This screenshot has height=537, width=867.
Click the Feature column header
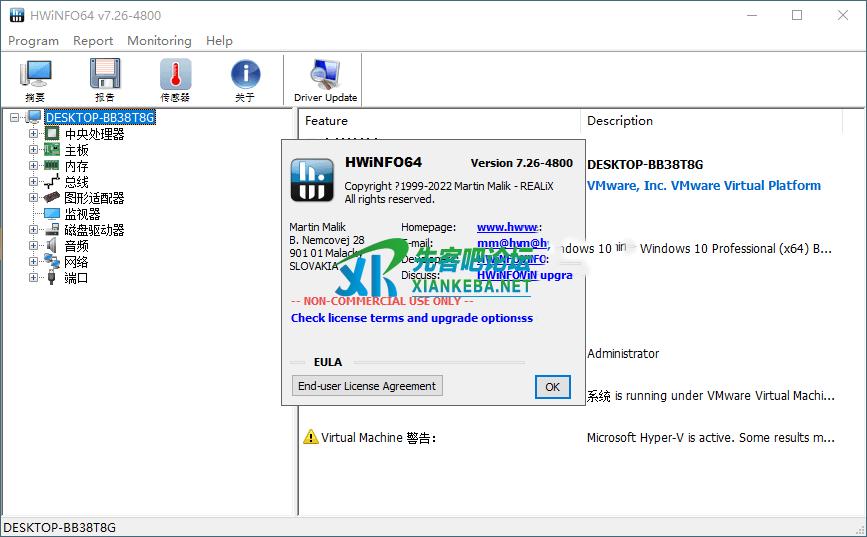pyautogui.click(x=327, y=121)
